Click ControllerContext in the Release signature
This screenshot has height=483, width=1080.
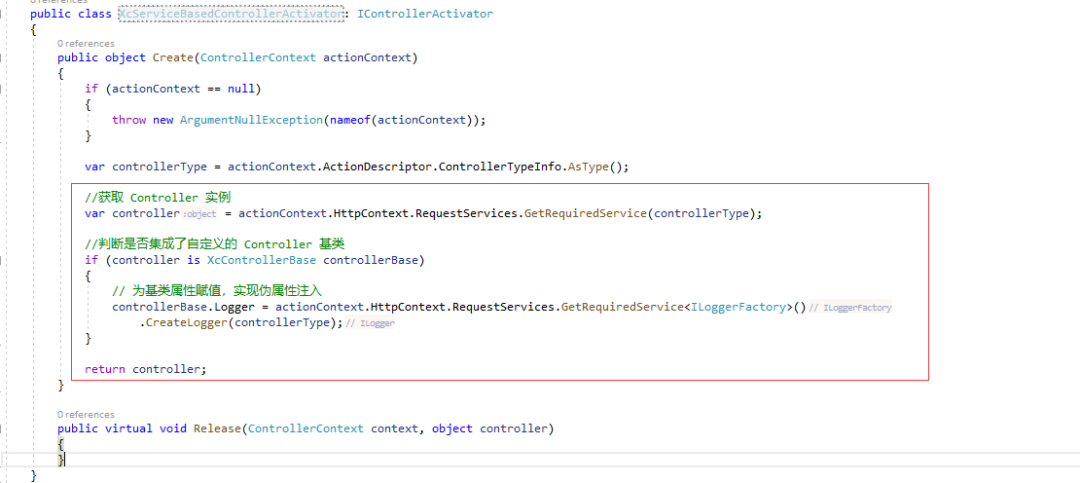[x=306, y=428]
